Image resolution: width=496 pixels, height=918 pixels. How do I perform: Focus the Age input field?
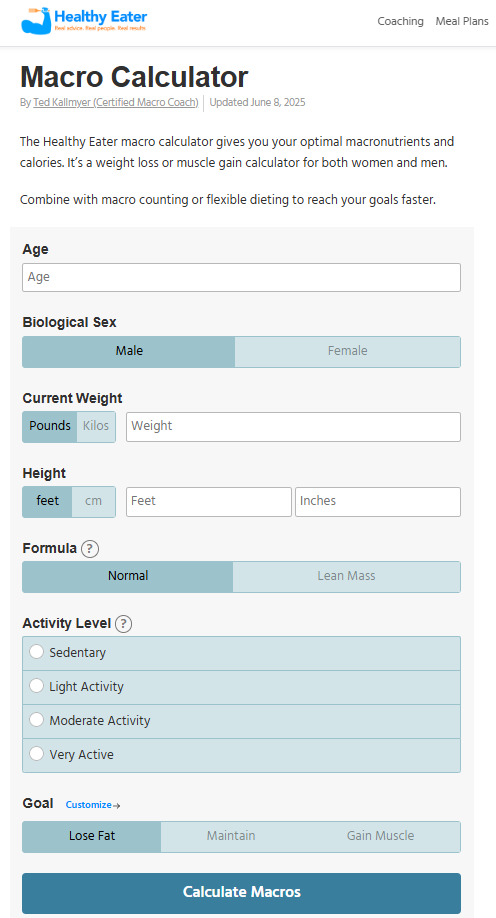241,278
